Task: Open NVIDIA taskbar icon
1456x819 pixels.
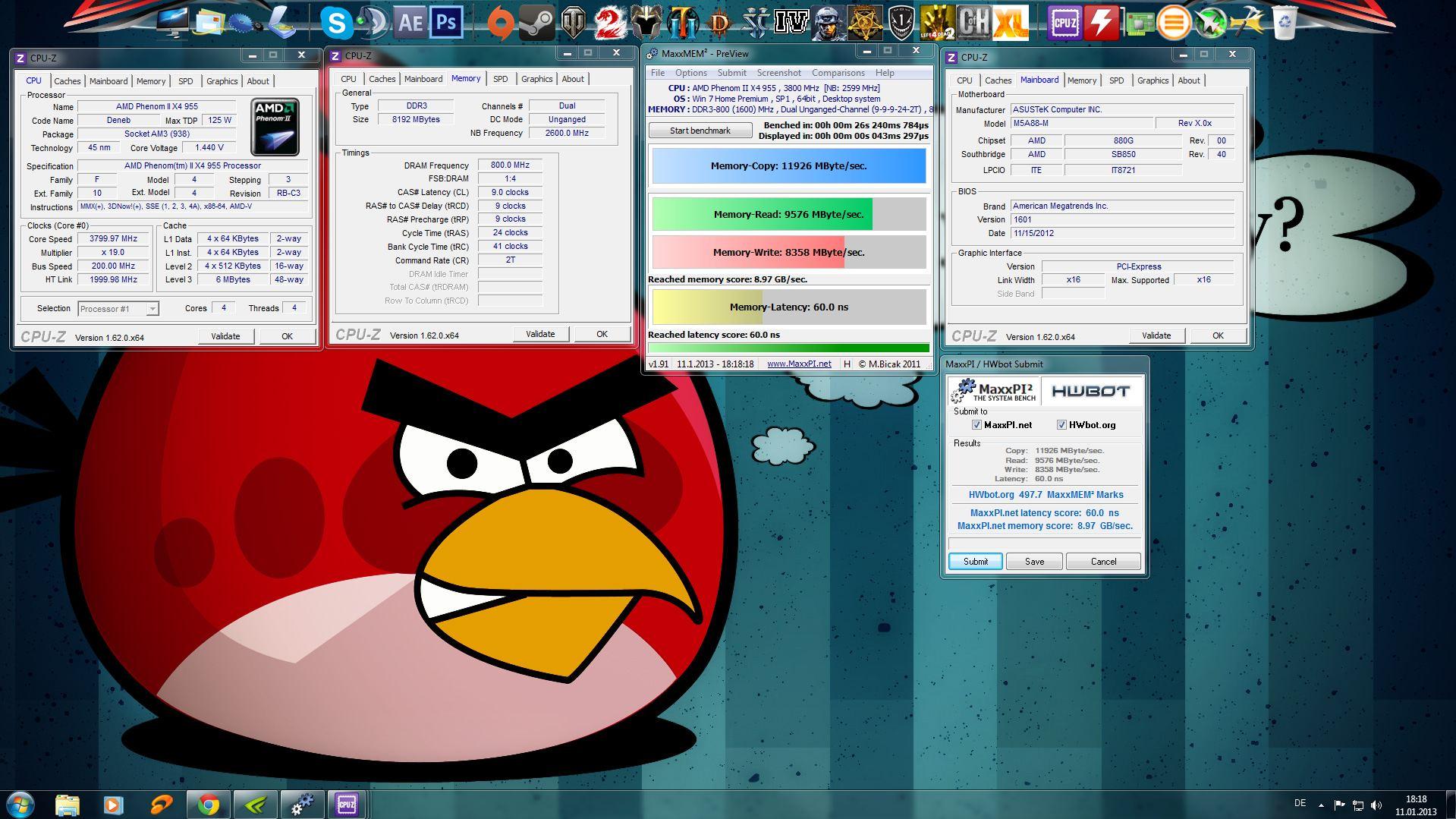Action: [255, 805]
